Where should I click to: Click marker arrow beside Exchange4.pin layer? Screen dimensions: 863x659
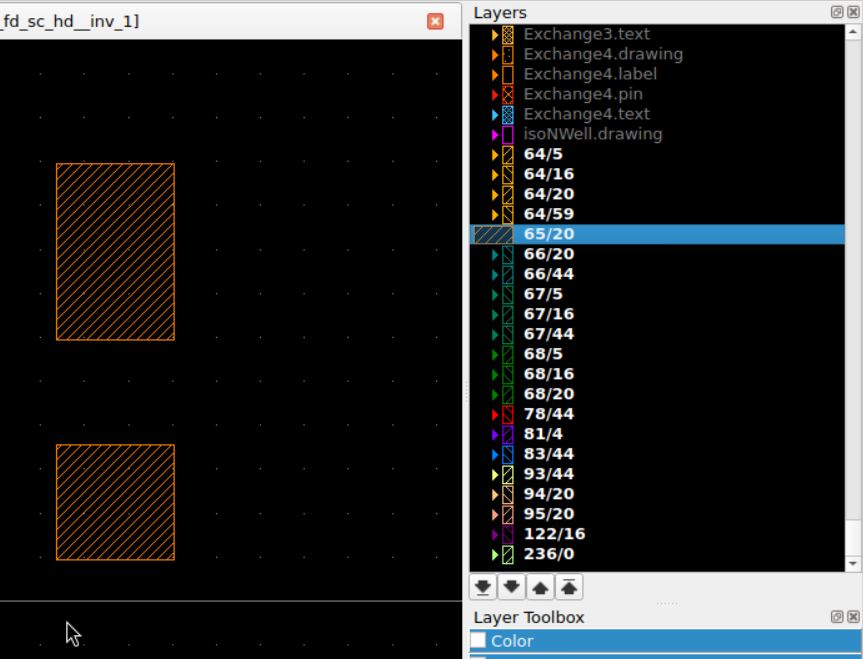[495, 94]
